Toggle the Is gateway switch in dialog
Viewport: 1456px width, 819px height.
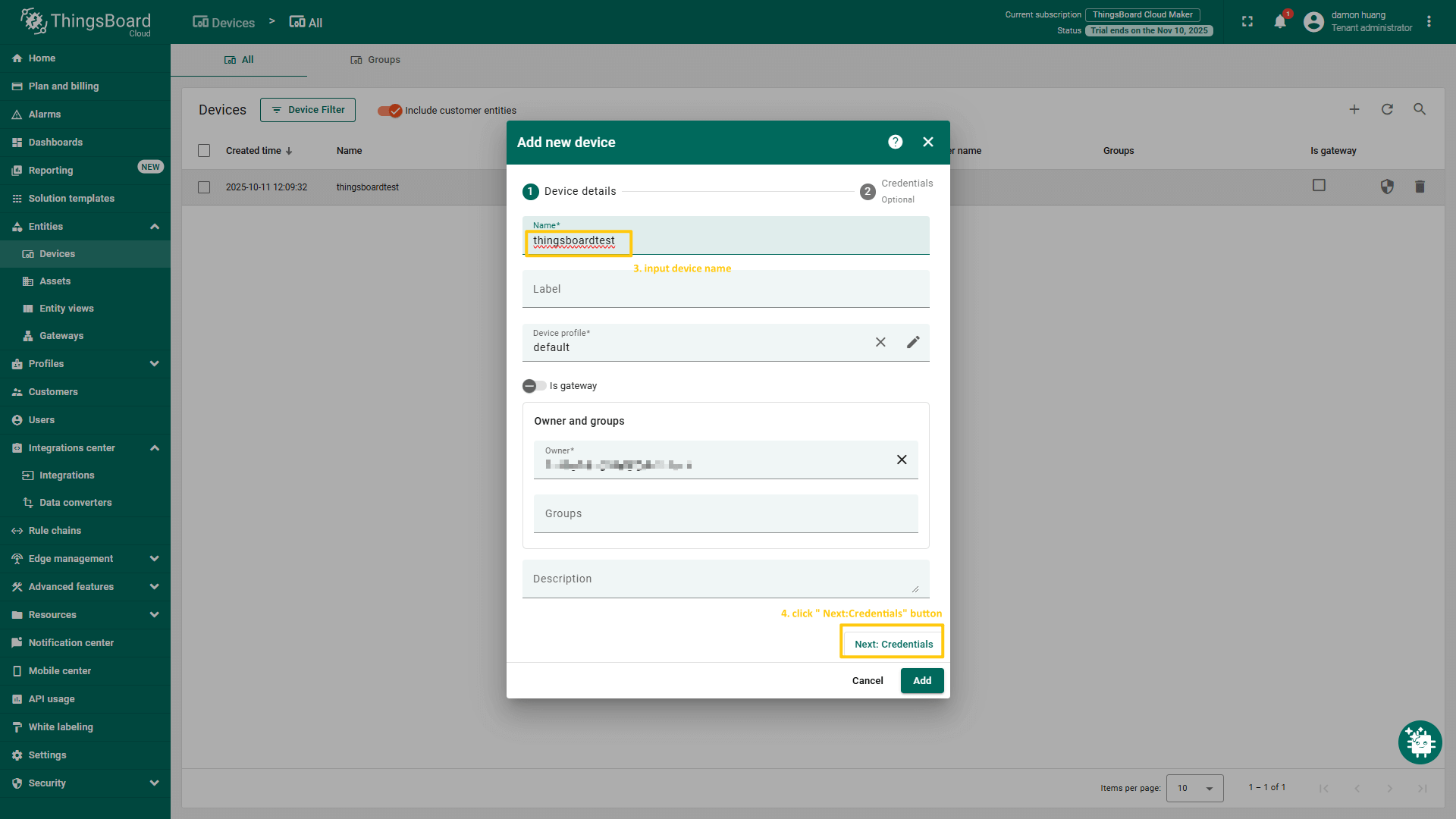534,386
